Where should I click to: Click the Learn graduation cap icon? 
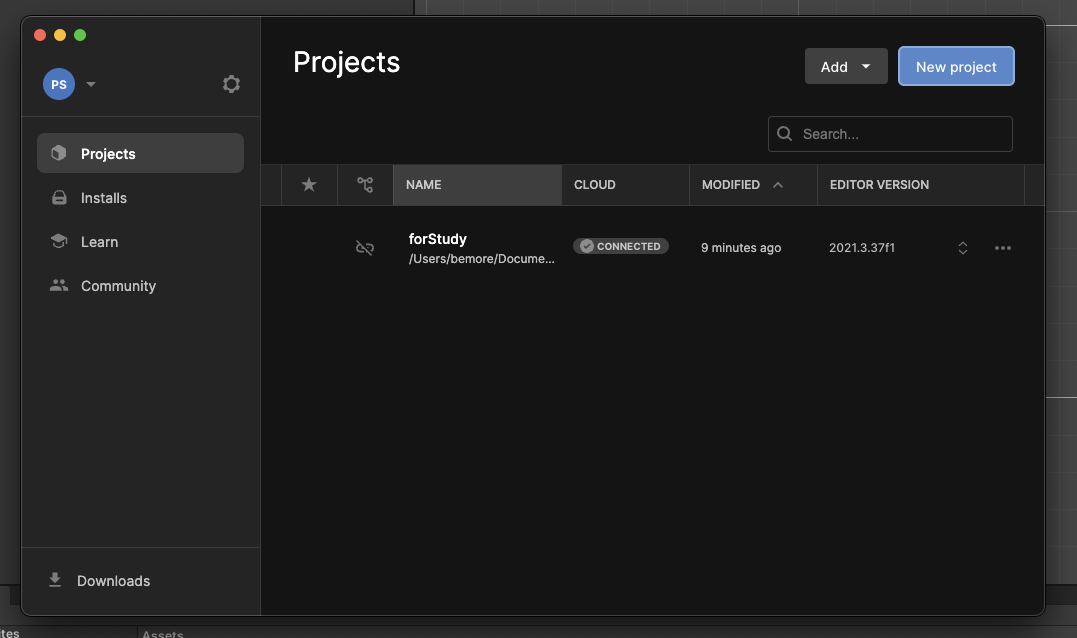(x=59, y=241)
